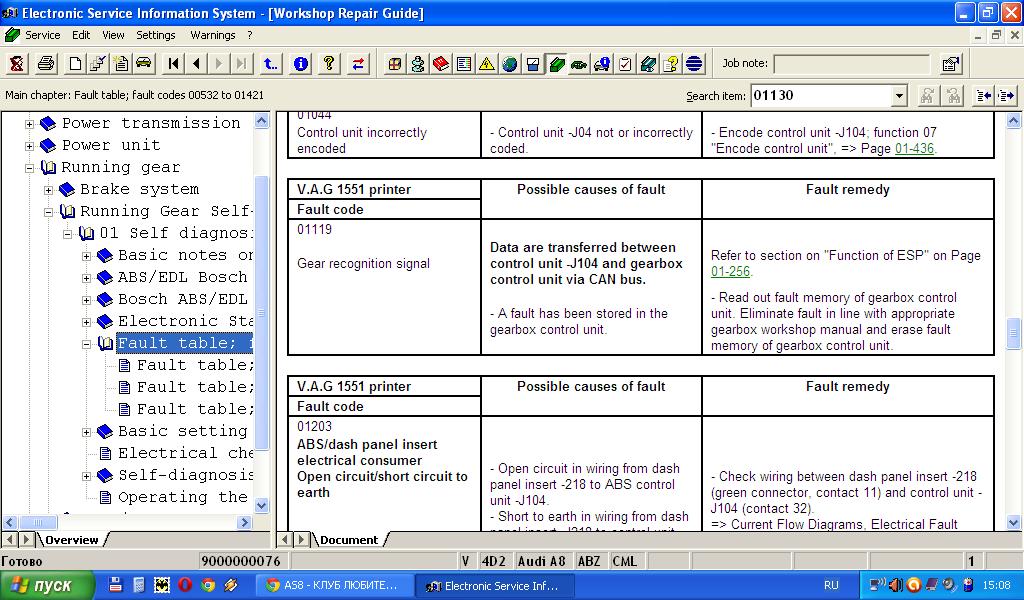The height and width of the screenshot is (600, 1024).
Task: Click the yellow warning triangle icon
Action: pos(486,64)
